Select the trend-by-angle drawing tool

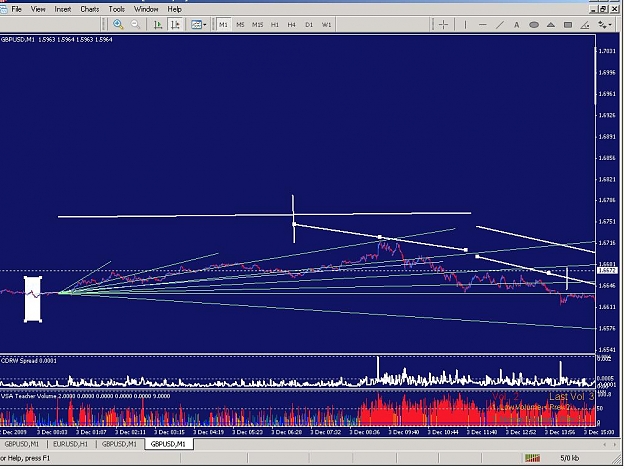[585, 25]
